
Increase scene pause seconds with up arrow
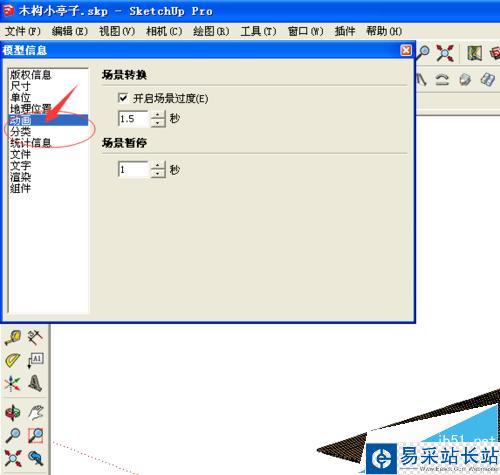pyautogui.click(x=158, y=166)
